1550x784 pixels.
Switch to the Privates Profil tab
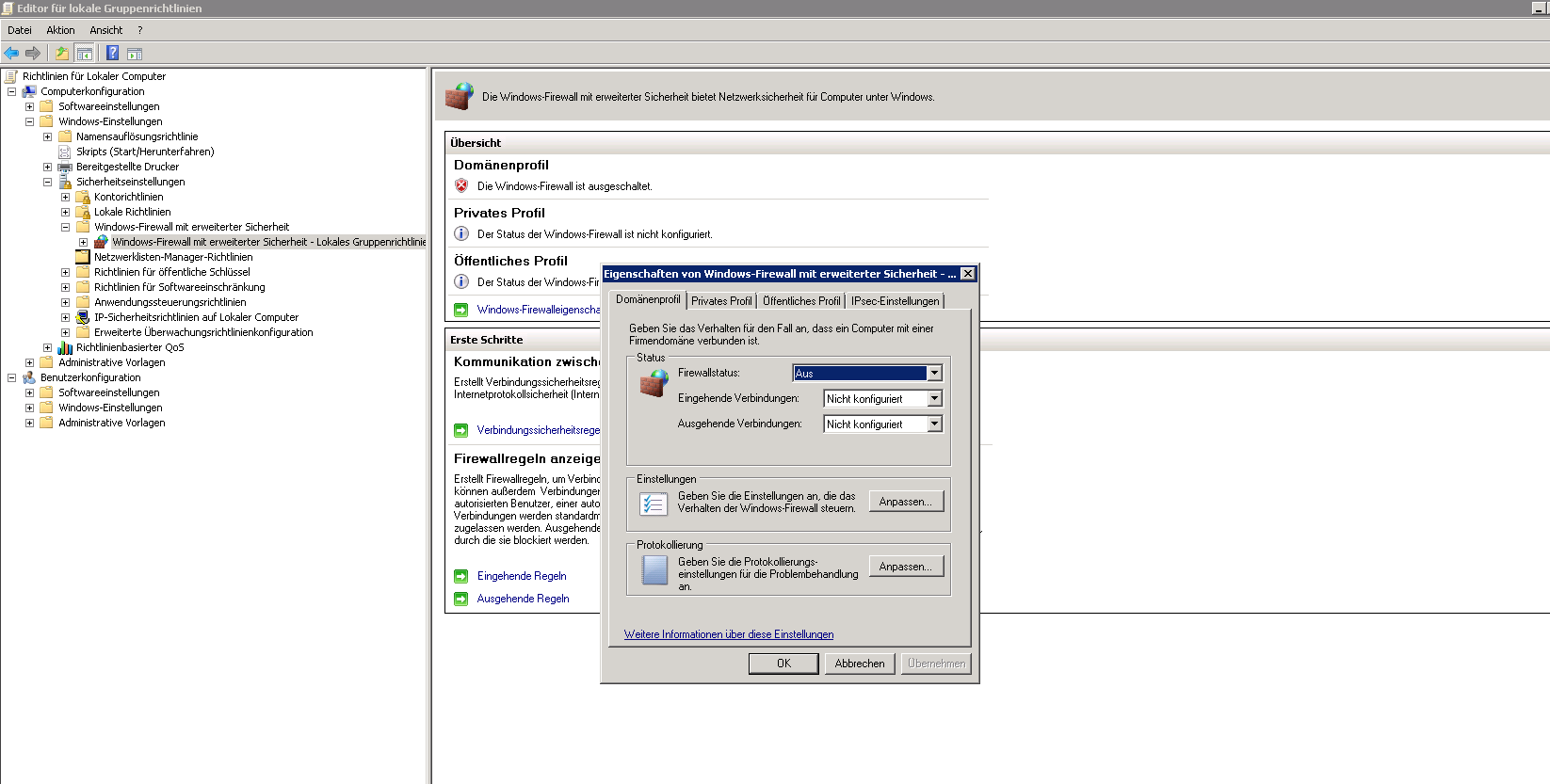721,301
